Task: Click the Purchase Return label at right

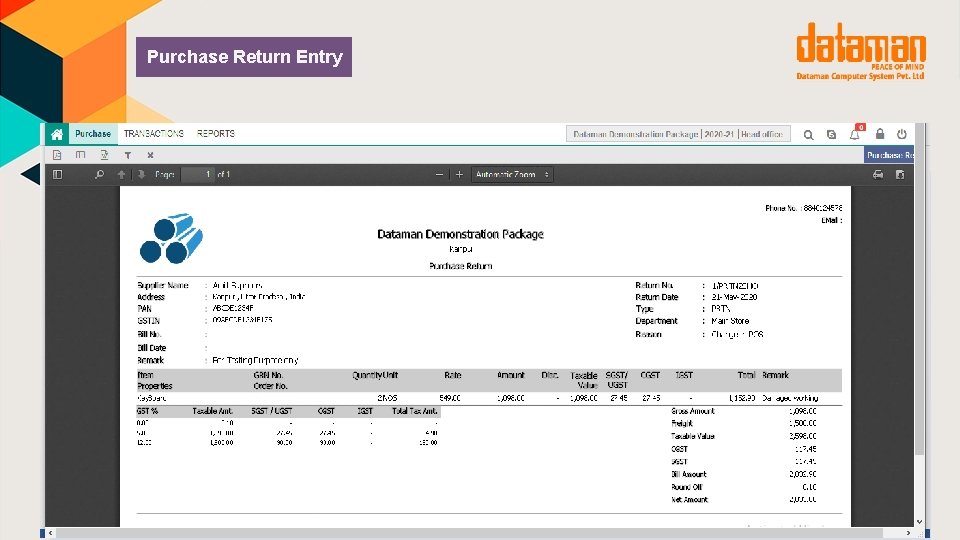Action: [890, 155]
